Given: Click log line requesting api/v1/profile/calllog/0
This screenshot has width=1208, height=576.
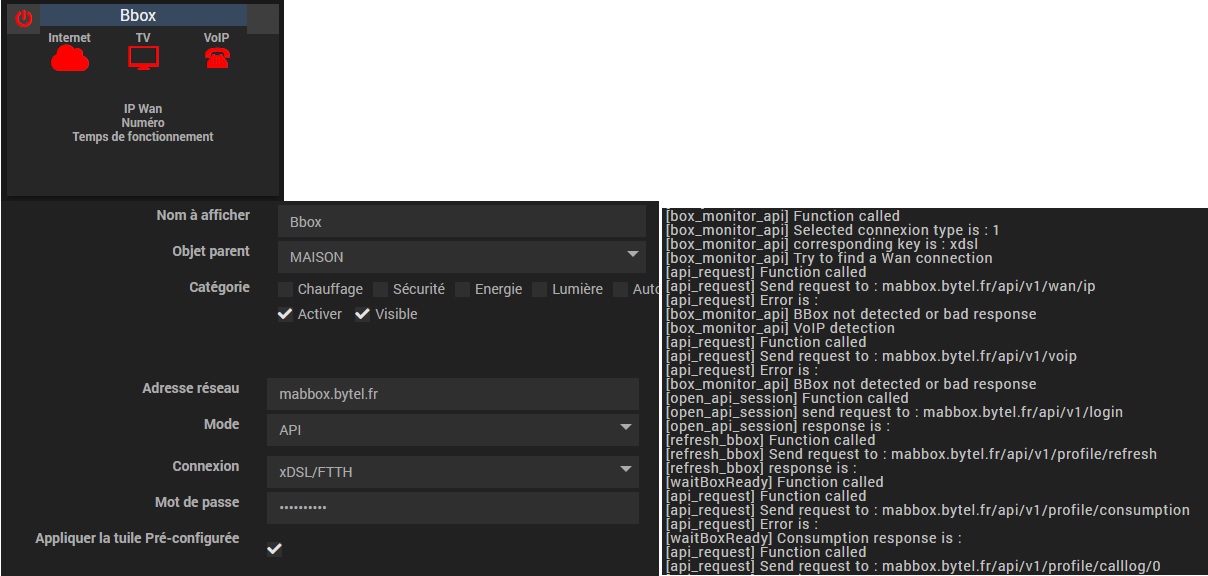Looking at the screenshot, I should coord(913,566).
